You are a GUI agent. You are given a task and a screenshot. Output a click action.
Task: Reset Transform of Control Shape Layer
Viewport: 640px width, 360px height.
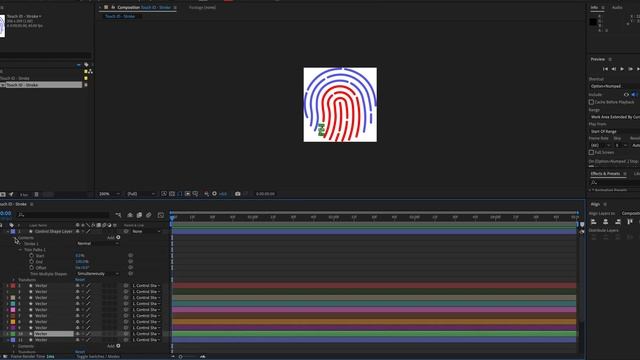(x=80, y=280)
